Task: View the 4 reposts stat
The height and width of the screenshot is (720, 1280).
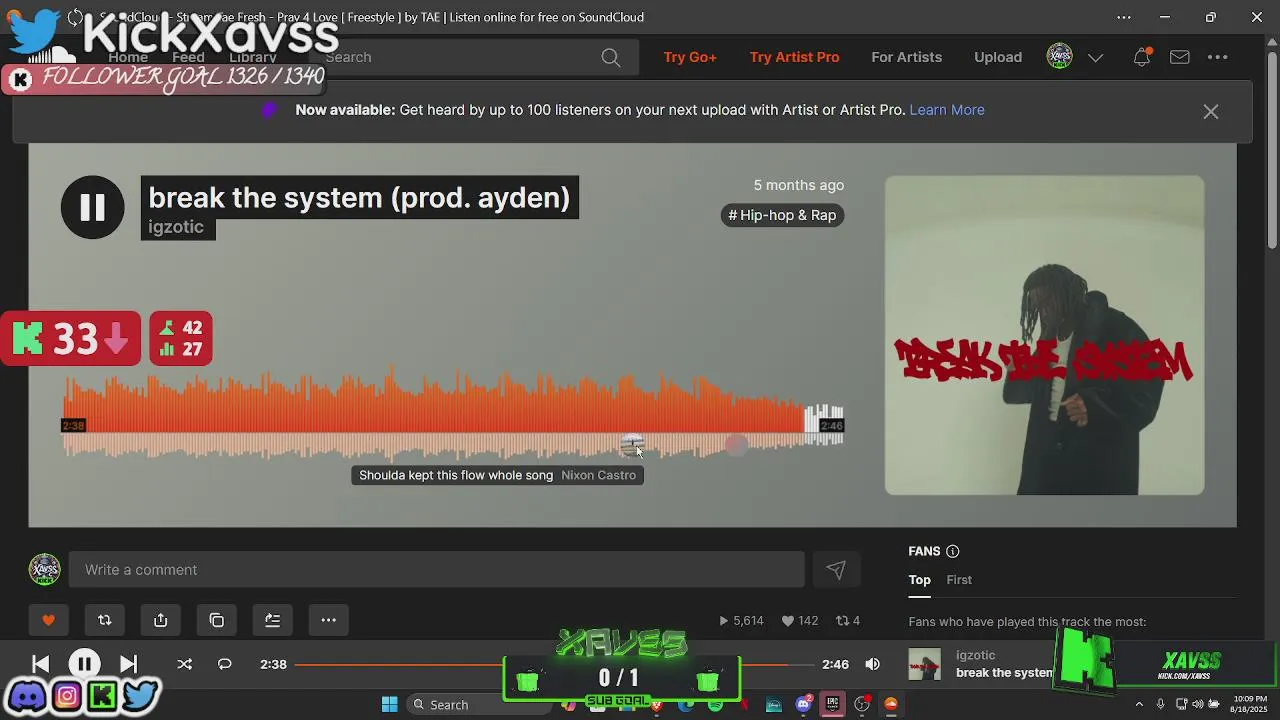Action: pos(848,621)
